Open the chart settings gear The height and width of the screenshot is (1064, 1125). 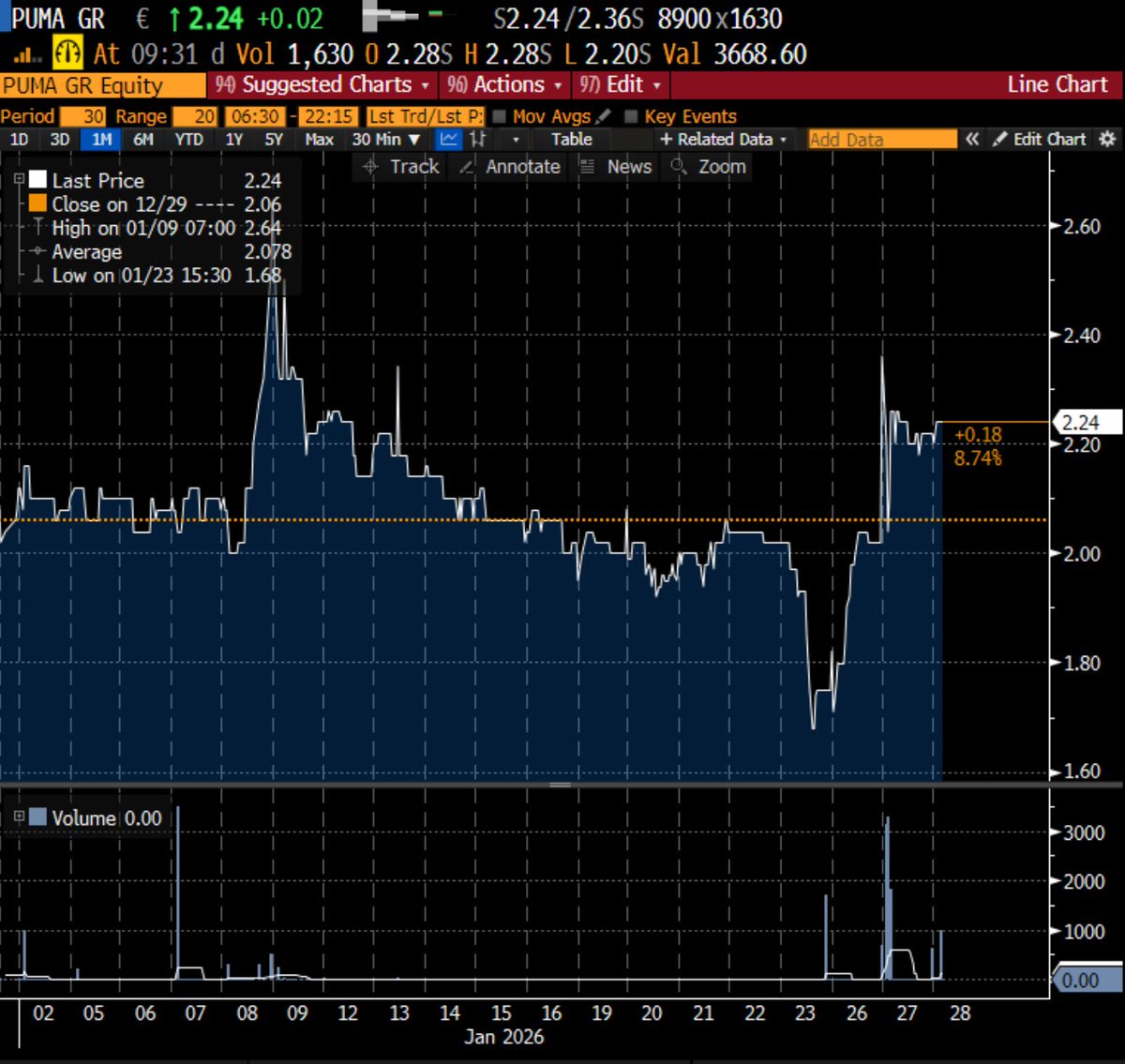pos(1108,139)
